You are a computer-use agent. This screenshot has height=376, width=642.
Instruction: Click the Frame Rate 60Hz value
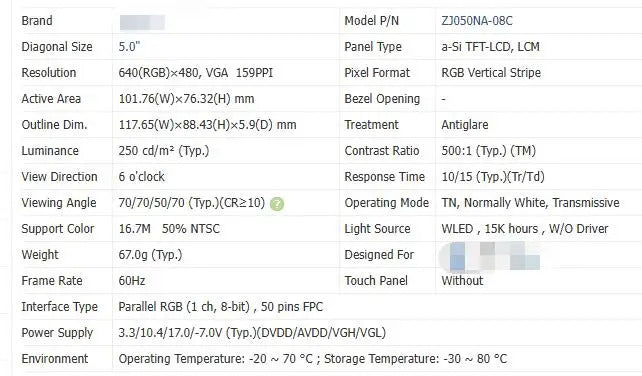click(x=132, y=281)
